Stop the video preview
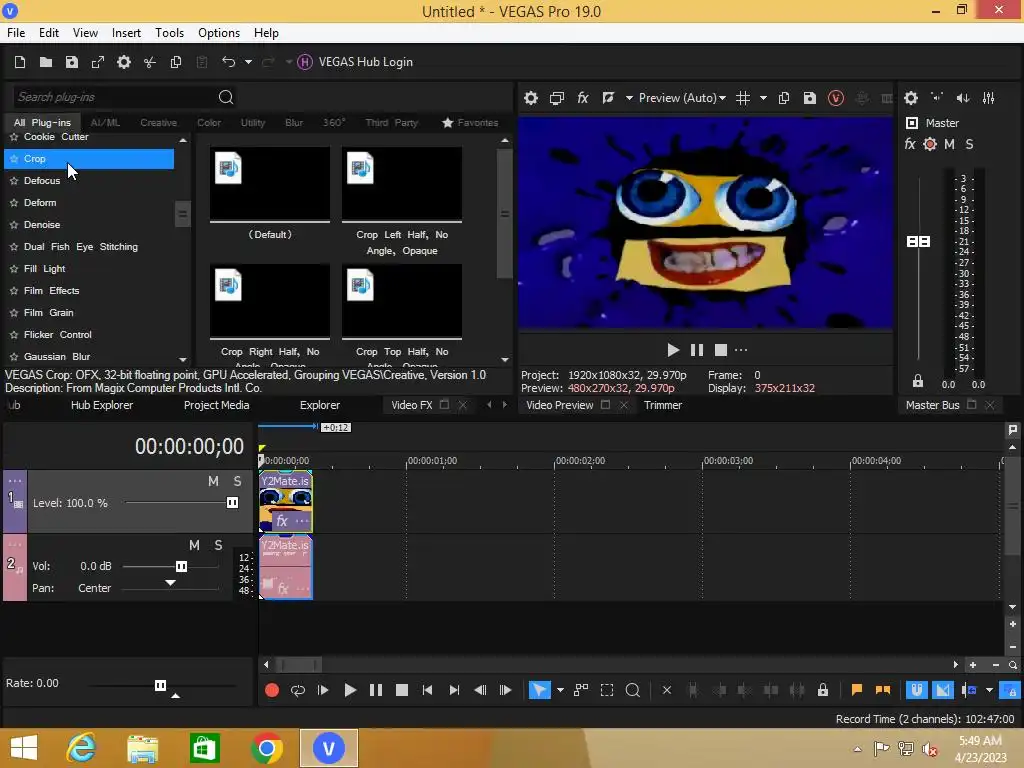Screen dimensions: 1024x768 click(x=720, y=350)
